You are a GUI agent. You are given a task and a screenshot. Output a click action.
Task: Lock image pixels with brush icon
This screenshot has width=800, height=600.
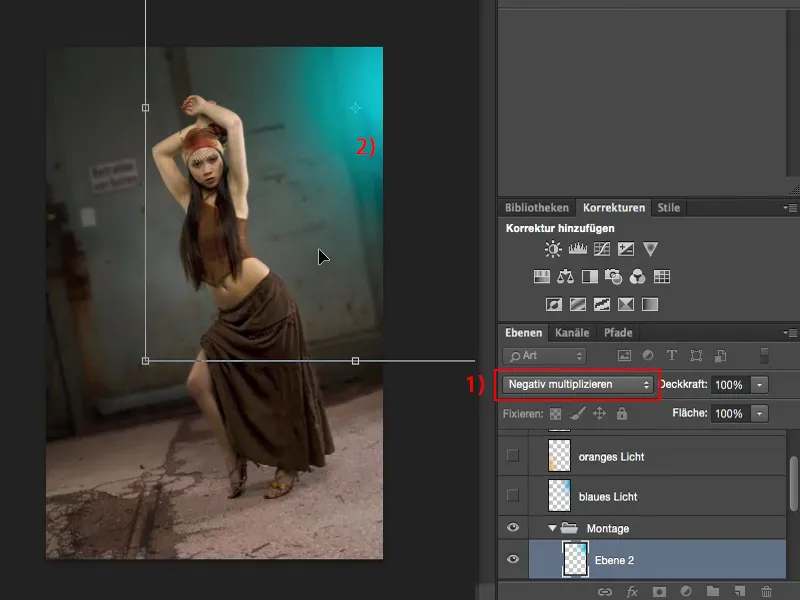click(x=578, y=413)
